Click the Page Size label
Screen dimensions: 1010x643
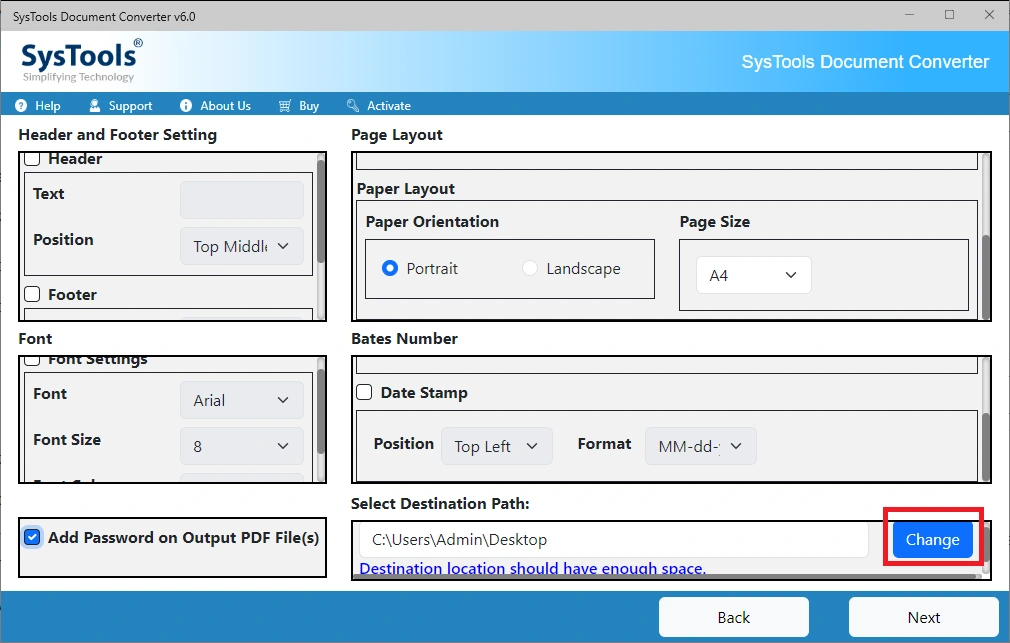point(714,222)
